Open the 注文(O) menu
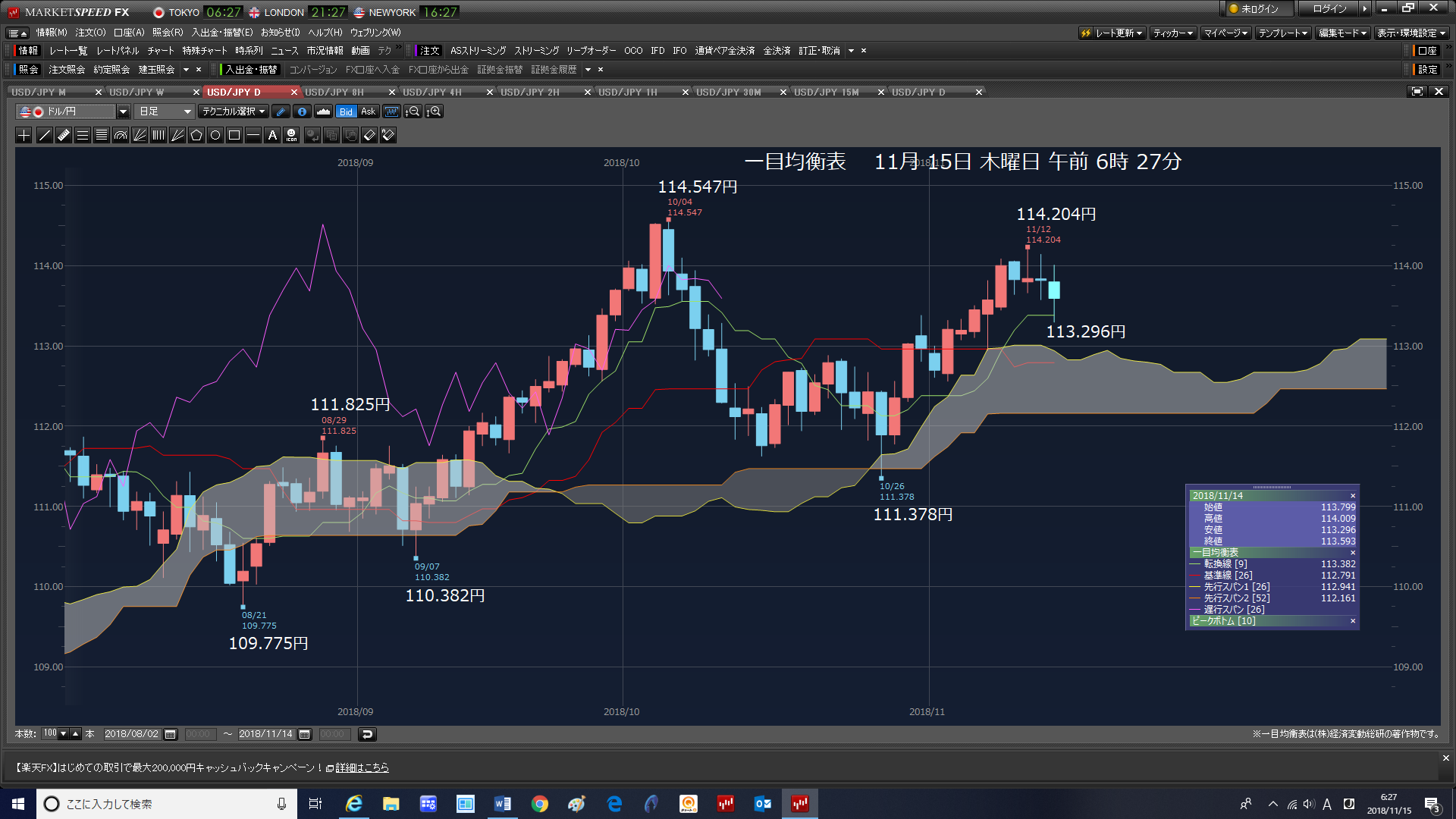 point(90,33)
